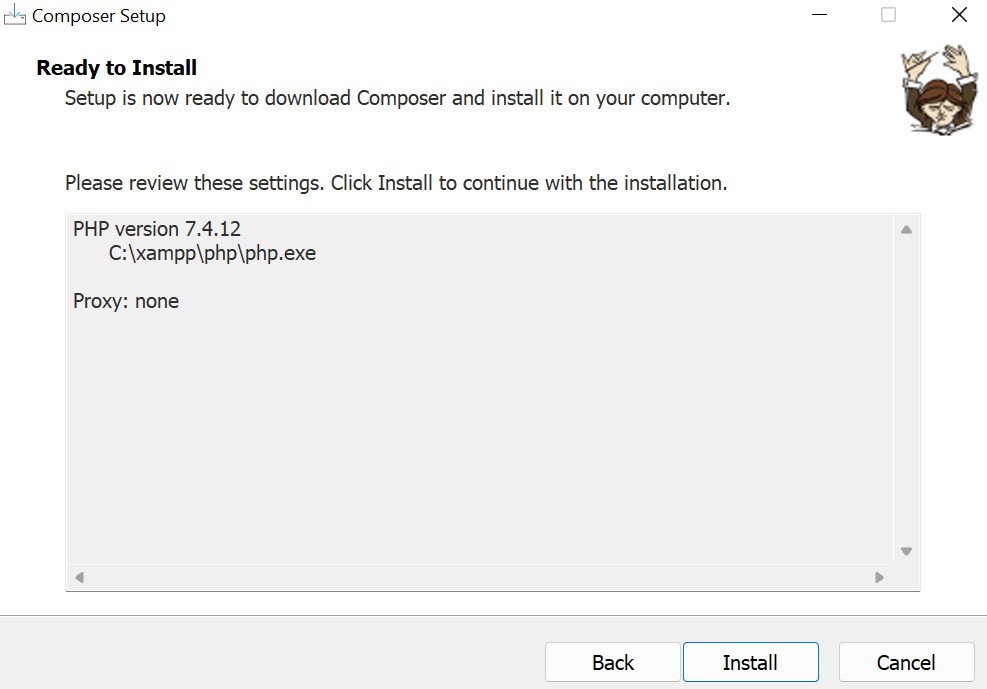Click the Composer Setup title bar icon
This screenshot has height=689, width=987.
pos(14,15)
